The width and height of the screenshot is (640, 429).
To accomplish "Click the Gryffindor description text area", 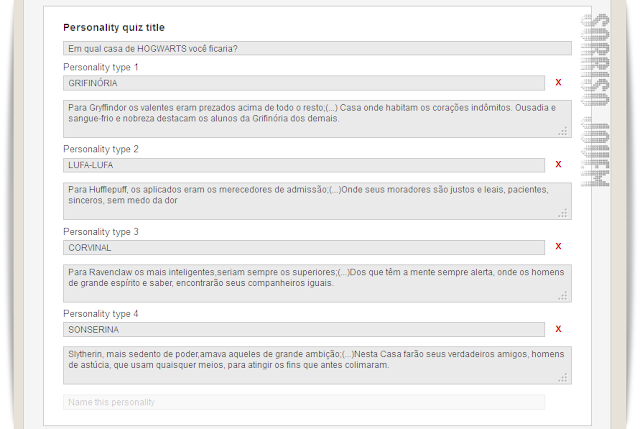I will 317,119.
